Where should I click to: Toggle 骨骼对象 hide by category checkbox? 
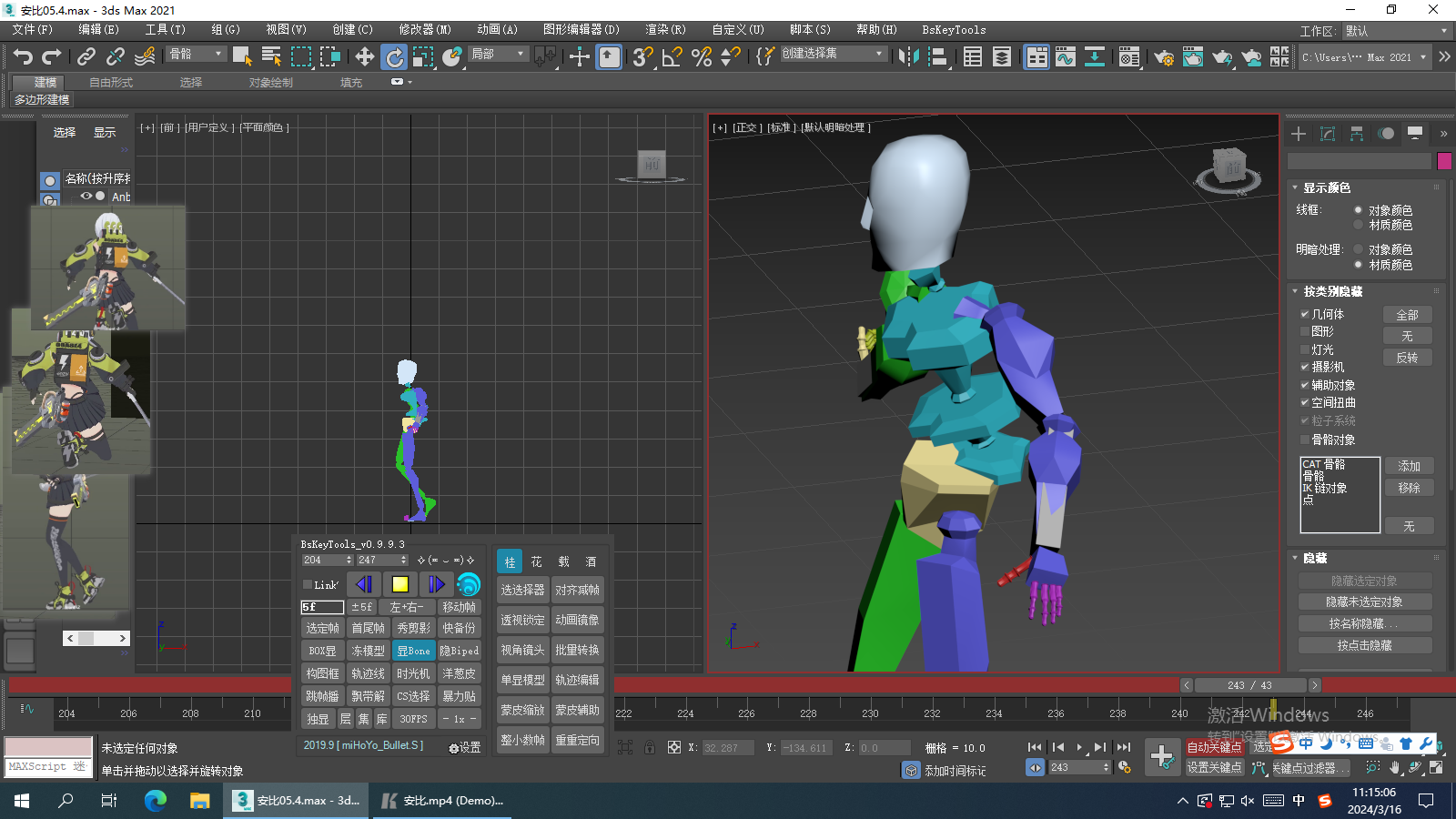(1304, 440)
